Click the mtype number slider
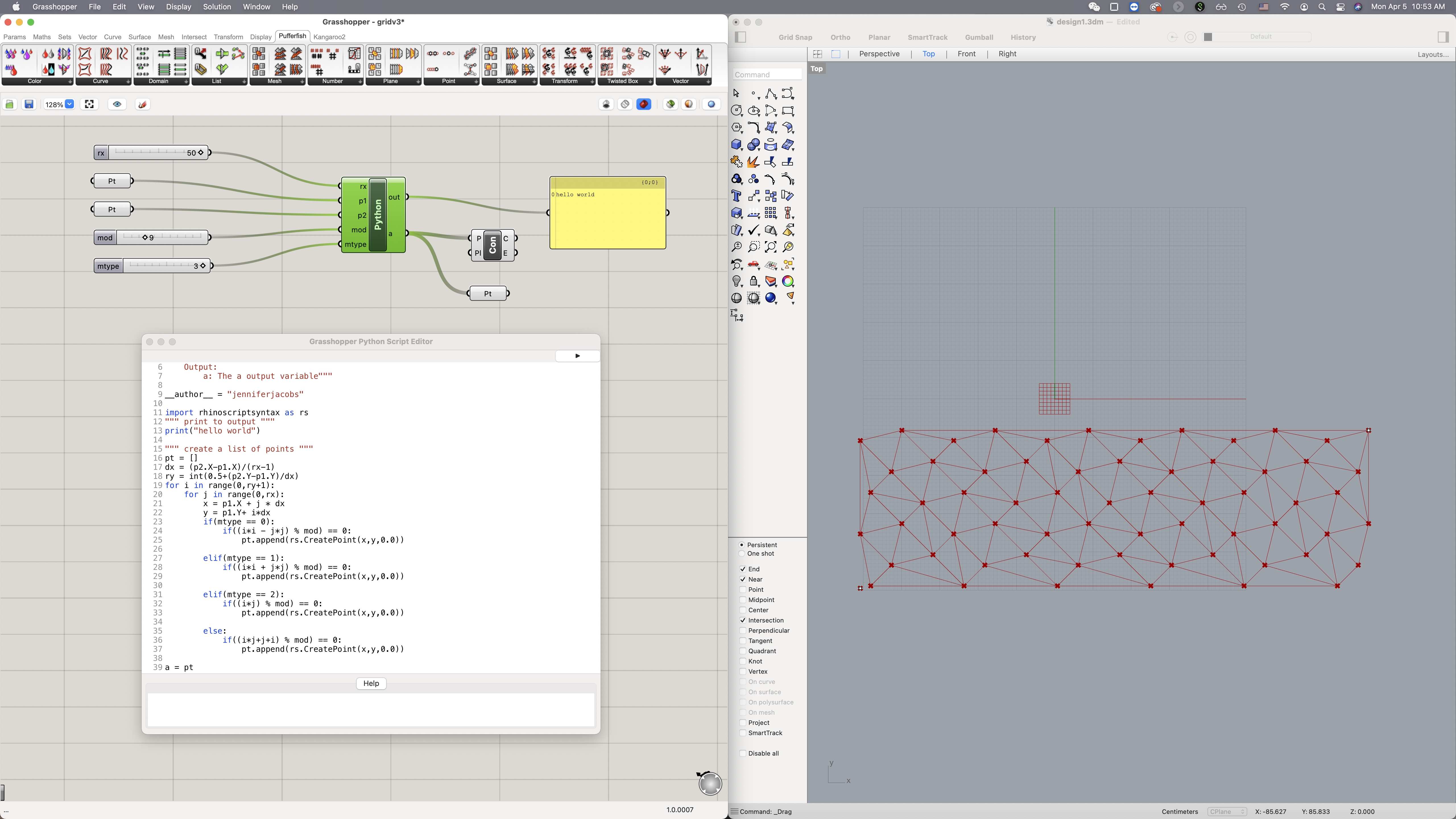The width and height of the screenshot is (1456, 819). point(153,266)
